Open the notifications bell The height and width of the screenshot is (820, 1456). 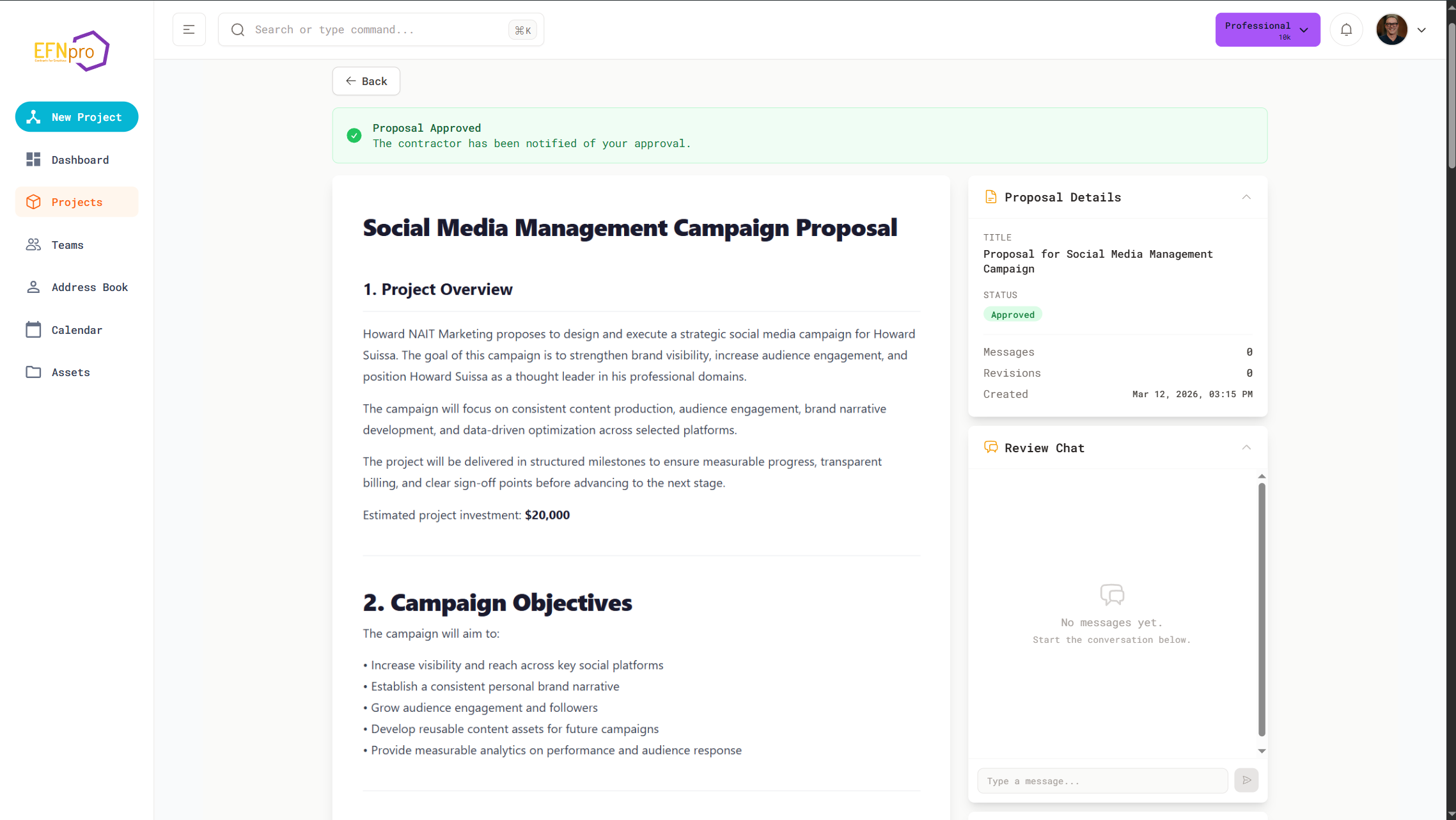(x=1346, y=29)
